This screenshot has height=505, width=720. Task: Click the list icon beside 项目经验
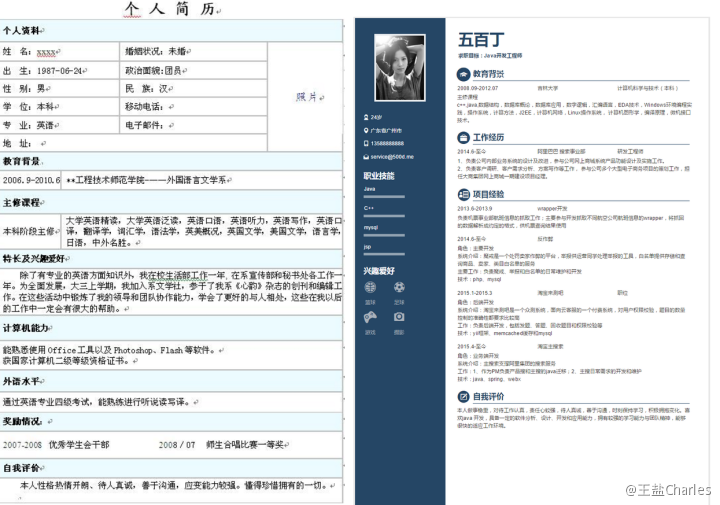(x=463, y=195)
